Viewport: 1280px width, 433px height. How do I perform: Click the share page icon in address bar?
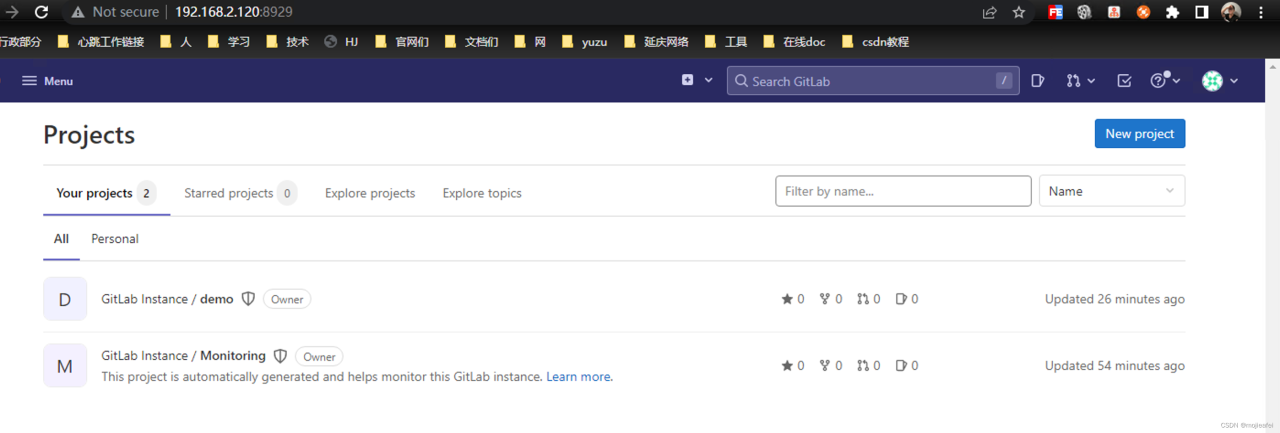(x=990, y=12)
